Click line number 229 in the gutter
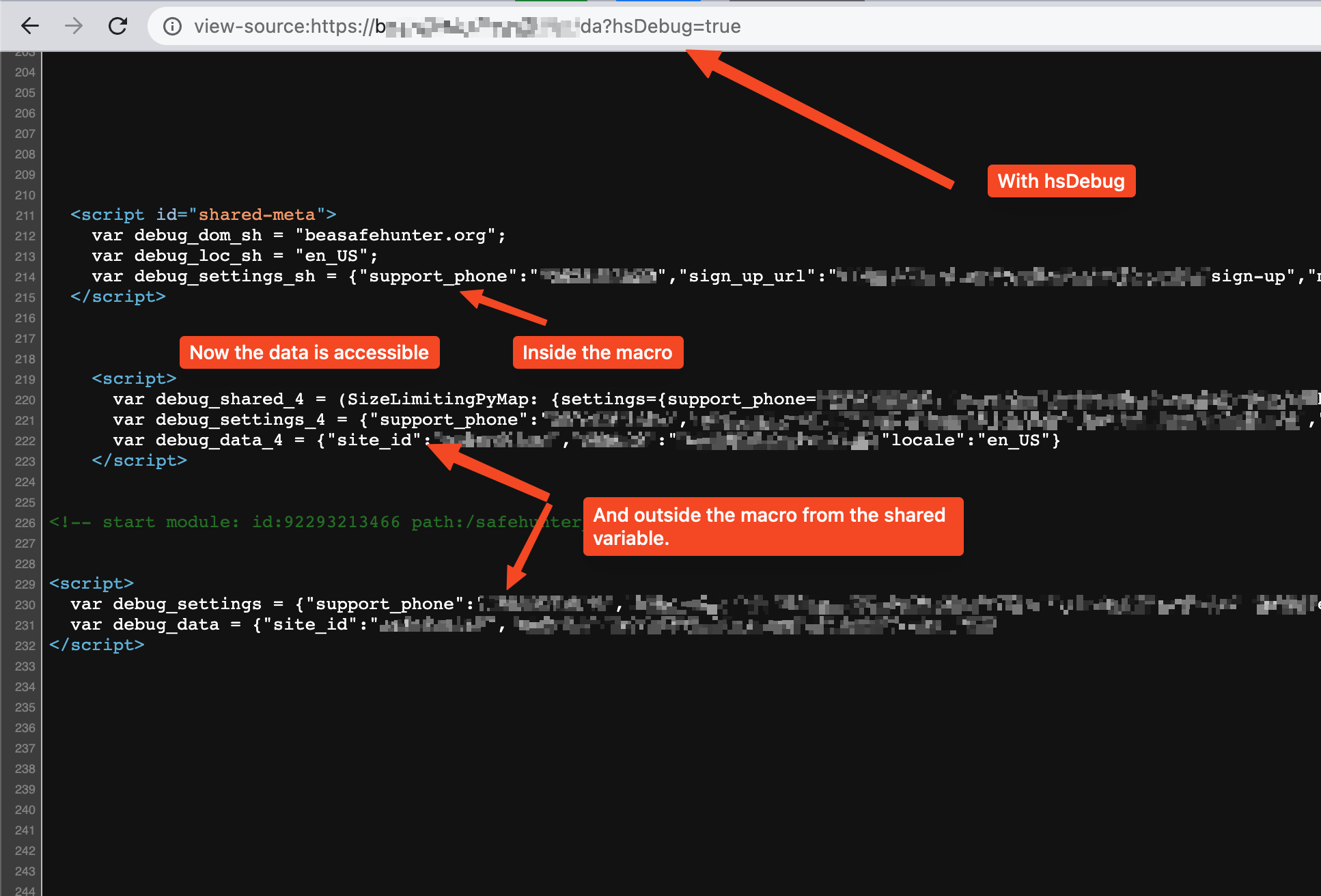The height and width of the screenshot is (896, 1321). click(x=25, y=584)
